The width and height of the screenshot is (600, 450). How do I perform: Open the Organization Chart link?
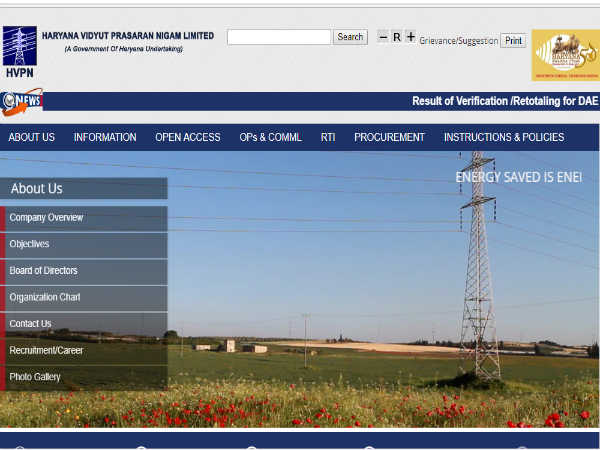pos(45,297)
